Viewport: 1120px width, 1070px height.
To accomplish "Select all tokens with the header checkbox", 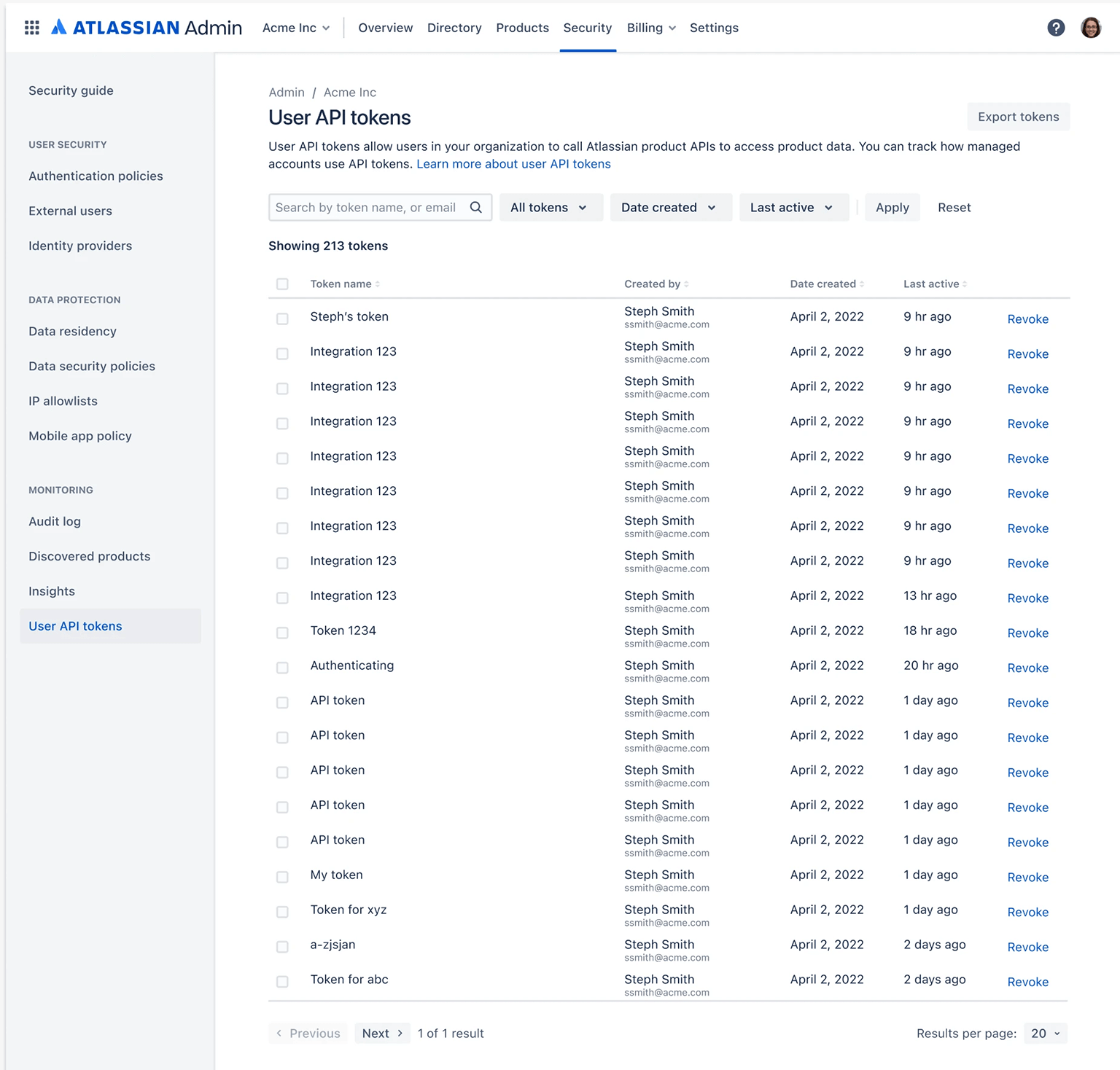I will pos(282,284).
